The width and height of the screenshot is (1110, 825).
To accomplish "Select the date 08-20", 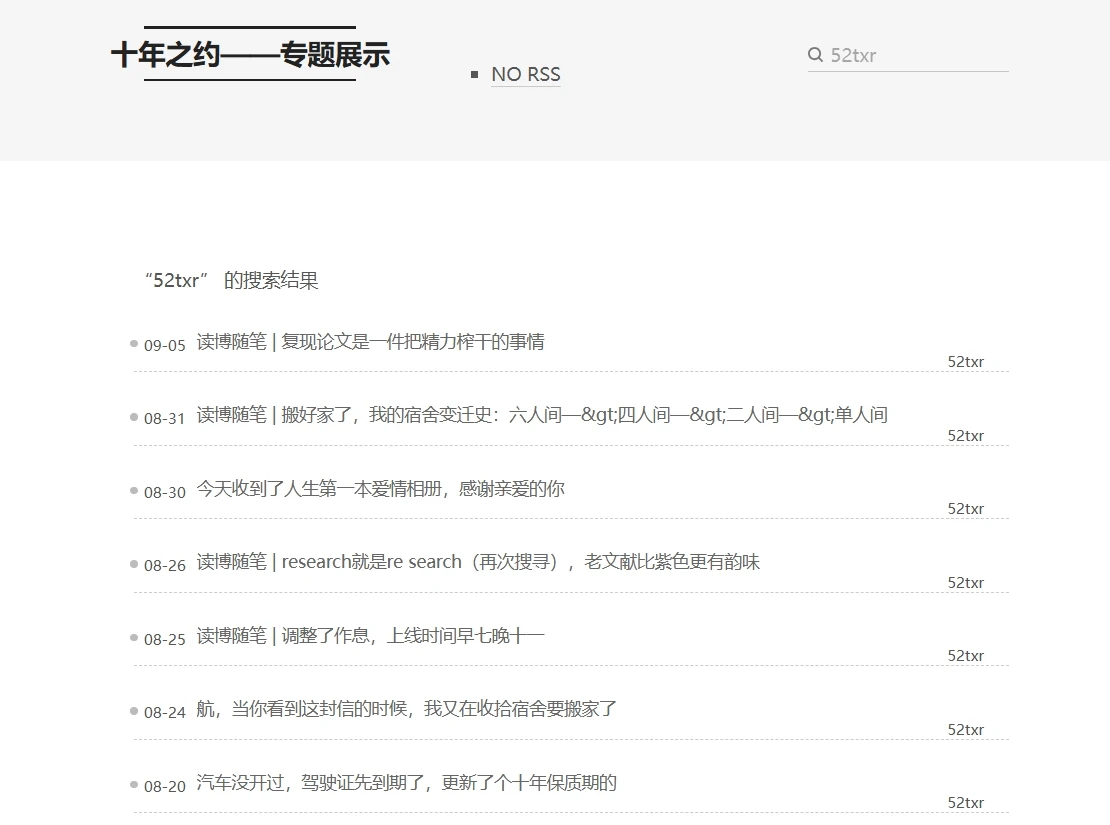I will 164,786.
